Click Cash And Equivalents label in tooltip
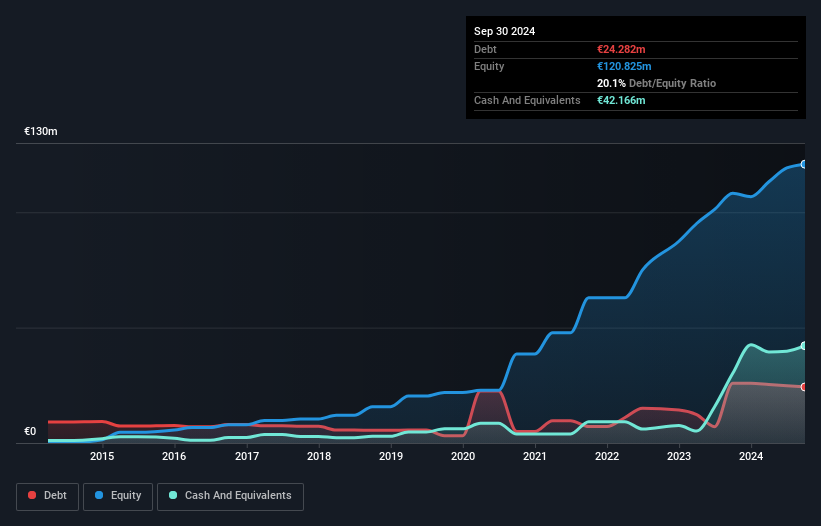This screenshot has width=821, height=526. (527, 100)
